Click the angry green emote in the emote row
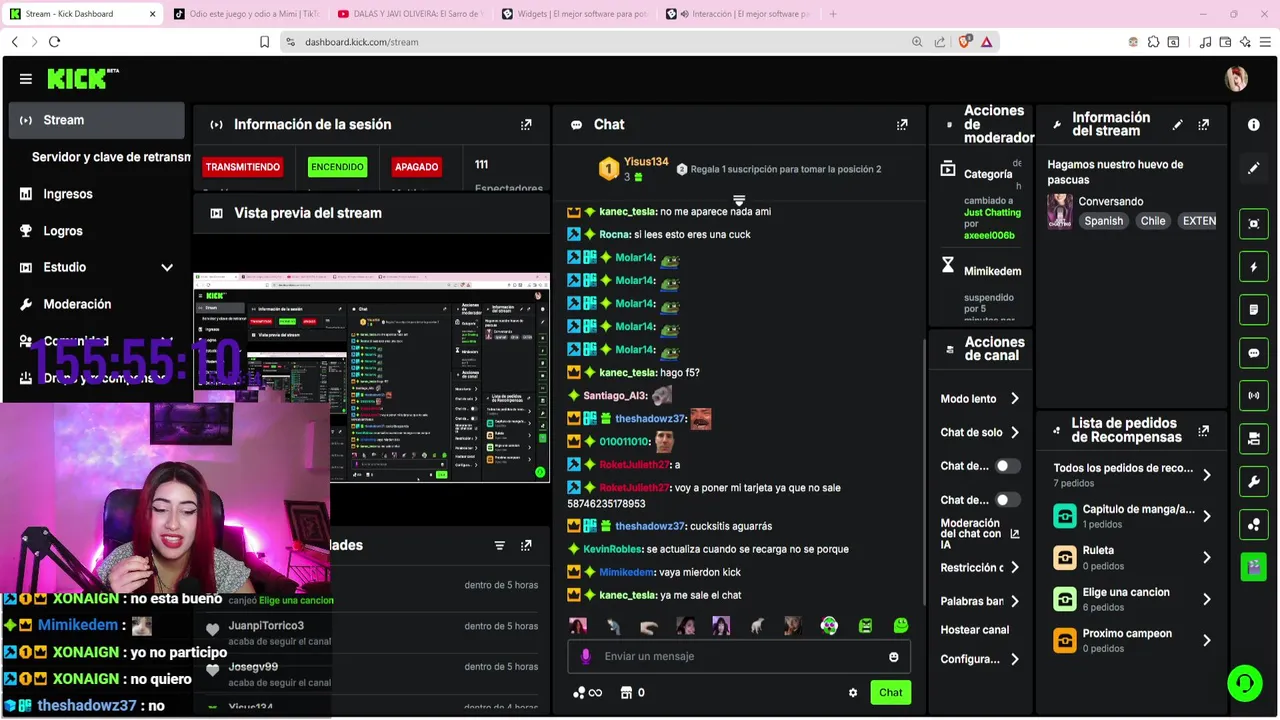Viewport: 1280px width, 720px height. click(865, 626)
